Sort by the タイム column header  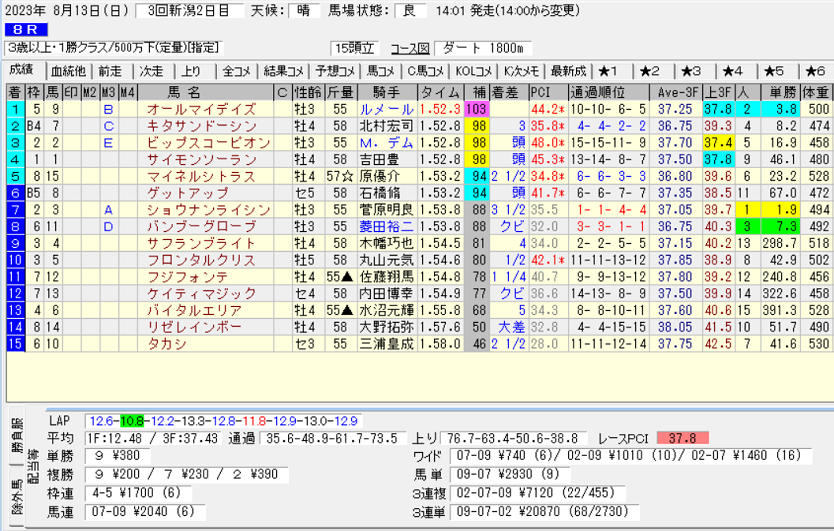[440, 92]
